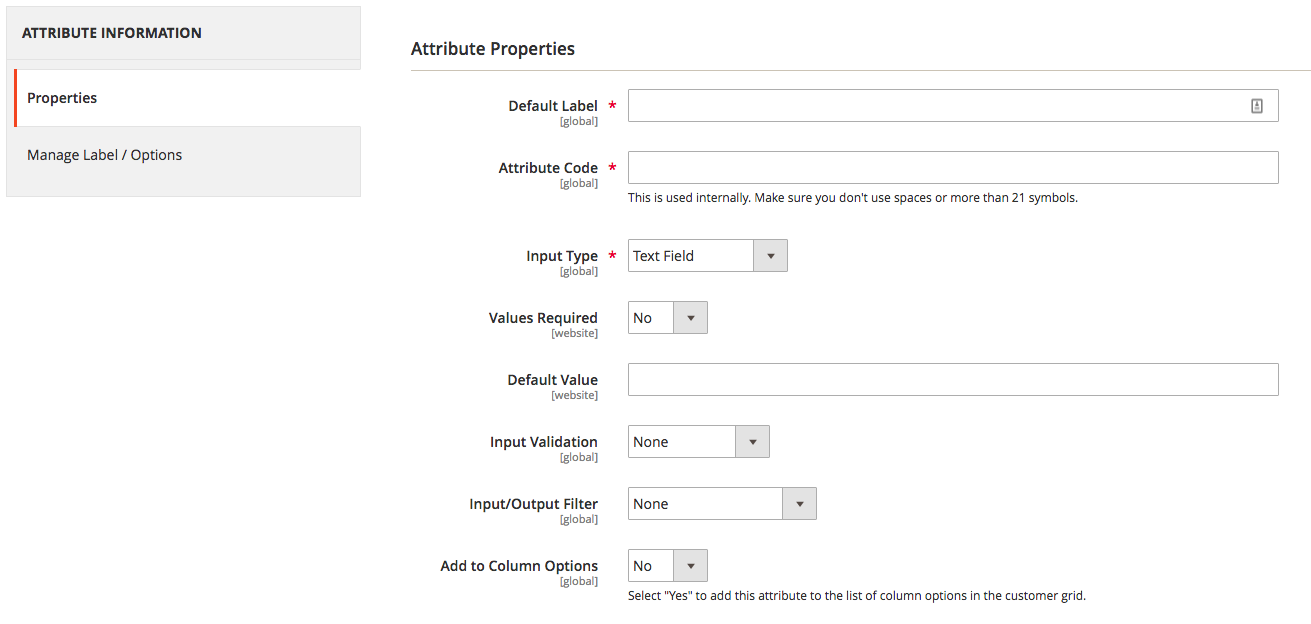Switch to the Manage Label / Options tab
Screen dimensions: 1311x624
pos(105,155)
